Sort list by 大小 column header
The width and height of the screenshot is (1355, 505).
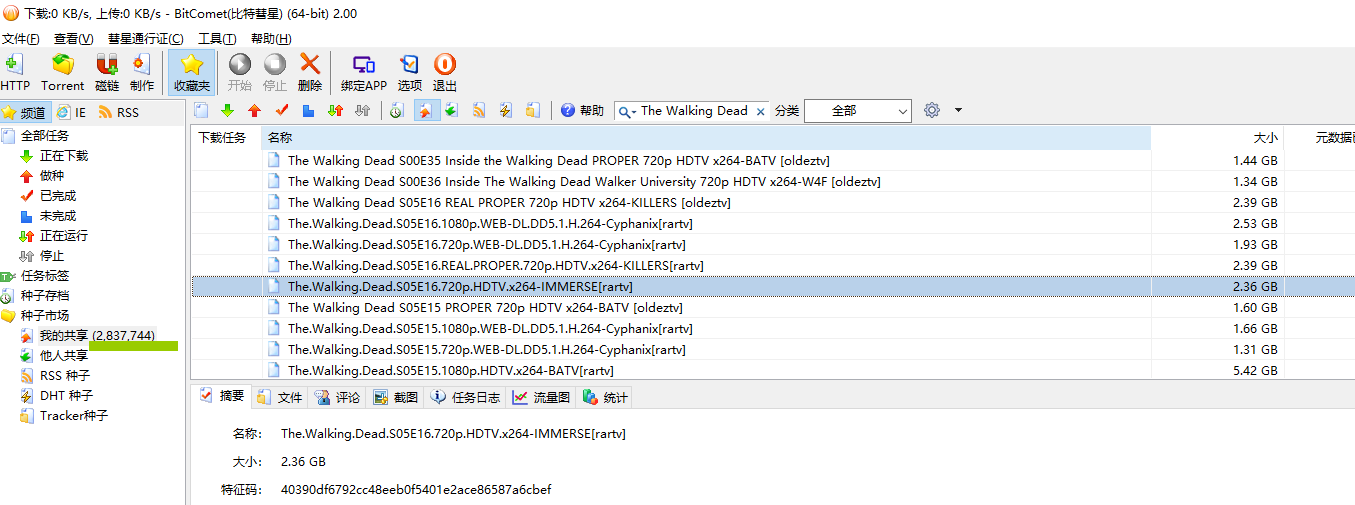[x=1217, y=138]
